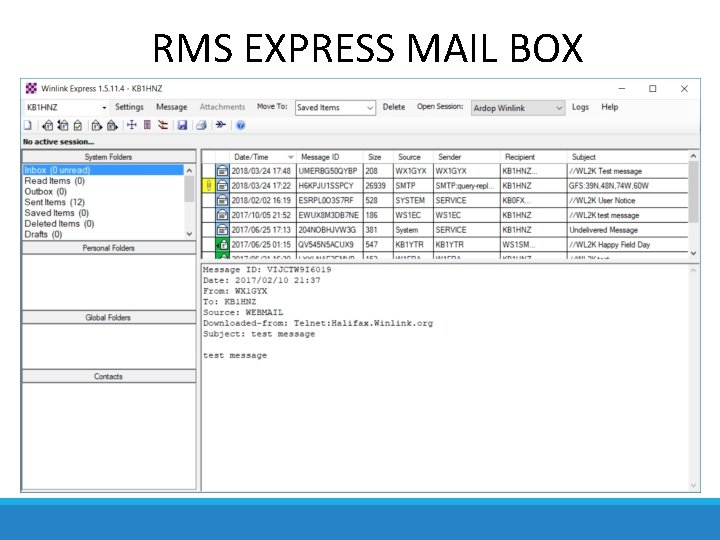The image size is (720, 540).
Task: Open the Message menu
Action: pos(171,107)
